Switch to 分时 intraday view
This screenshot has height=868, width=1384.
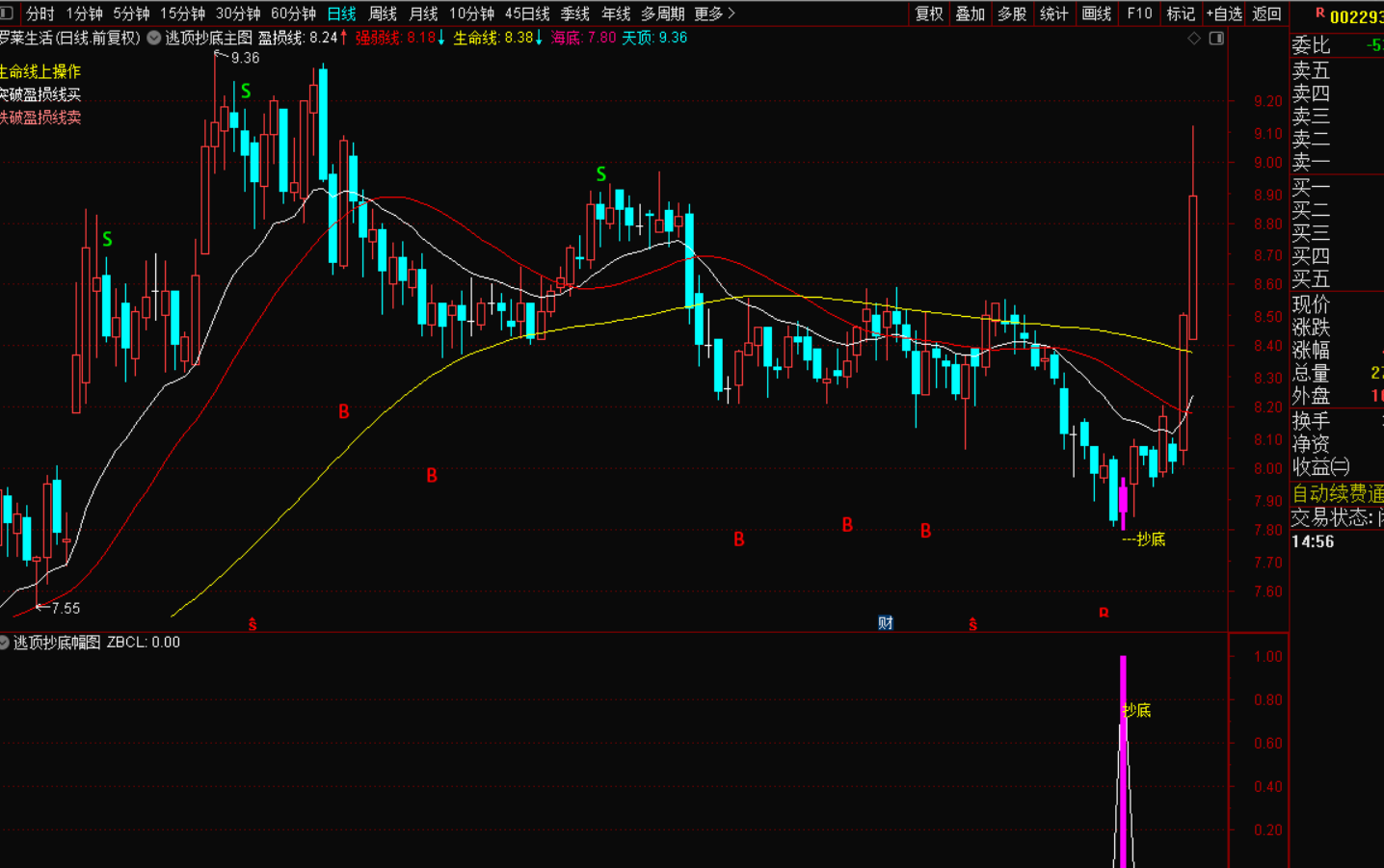(x=40, y=13)
